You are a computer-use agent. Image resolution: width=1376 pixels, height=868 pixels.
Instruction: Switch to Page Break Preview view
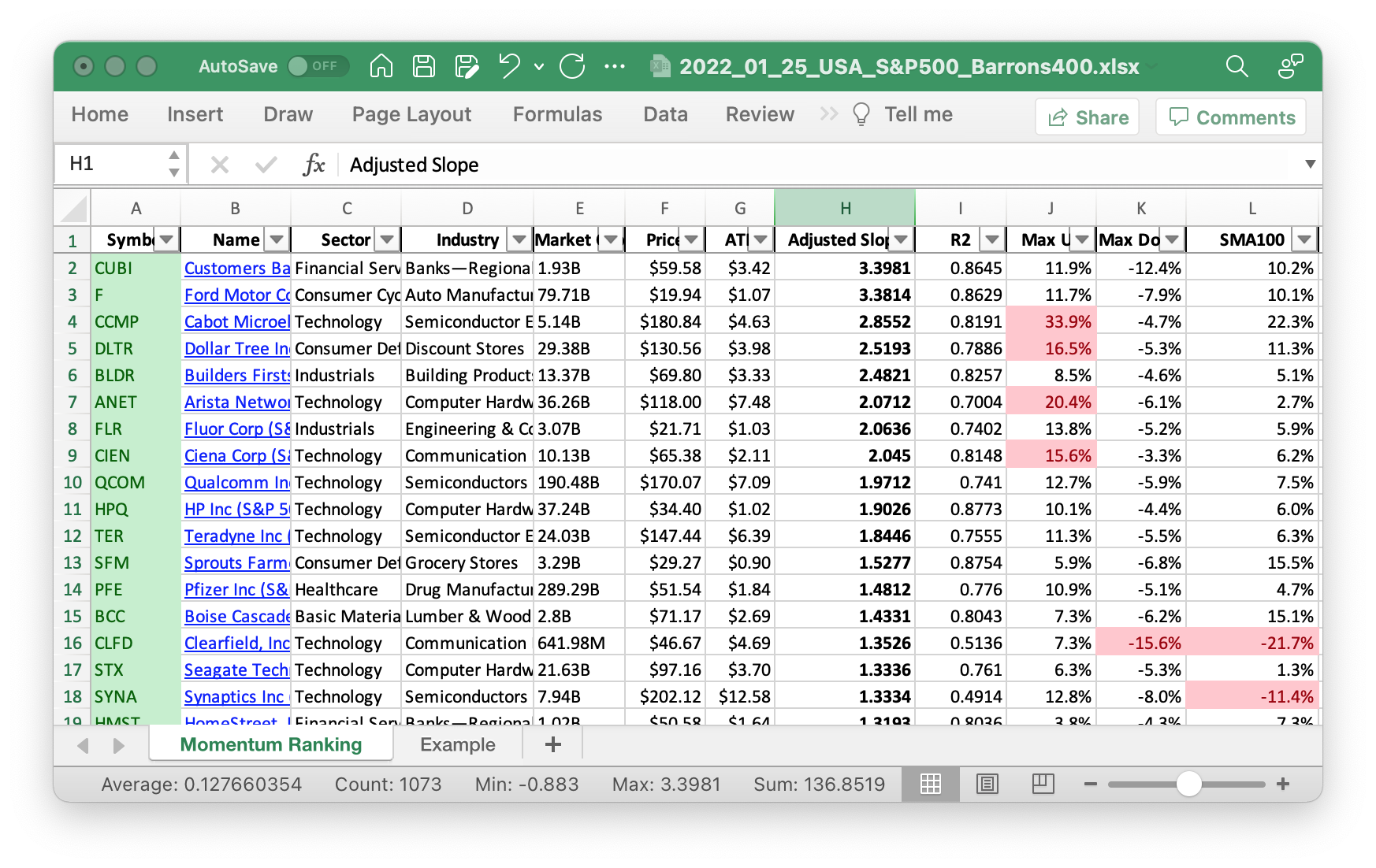point(1043,784)
